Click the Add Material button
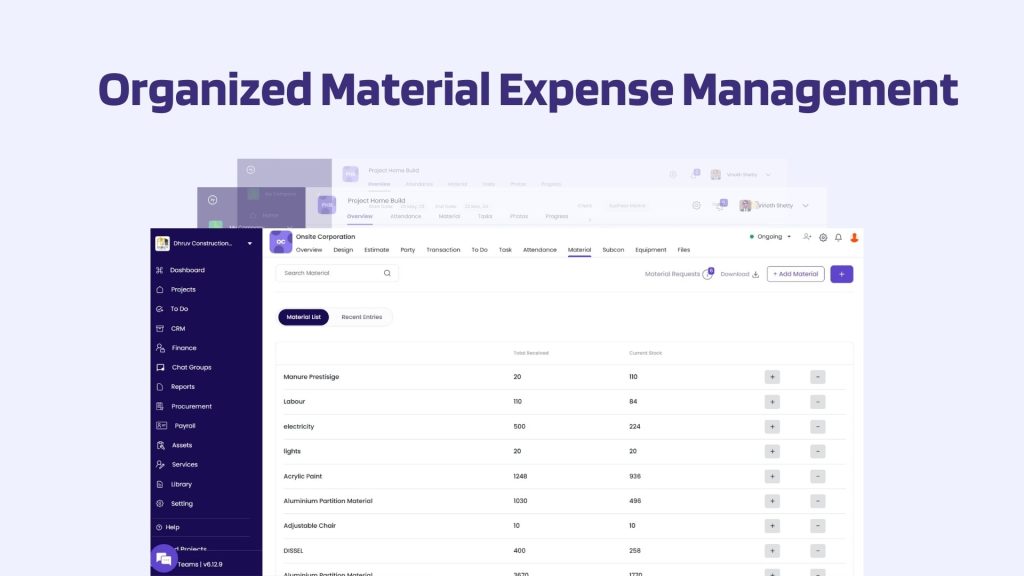Viewport: 1024px width, 576px height. point(795,274)
